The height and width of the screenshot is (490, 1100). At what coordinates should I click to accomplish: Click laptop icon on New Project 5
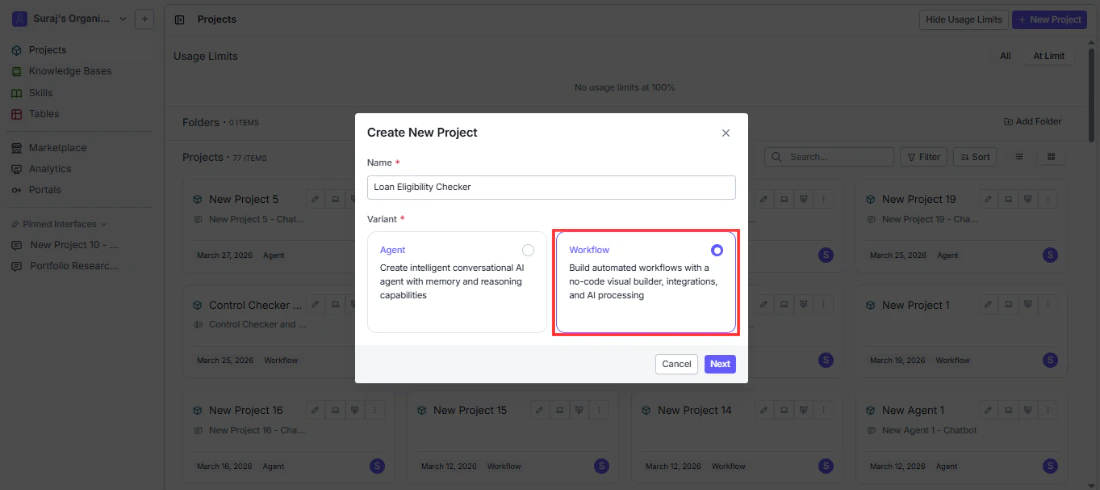pos(335,199)
